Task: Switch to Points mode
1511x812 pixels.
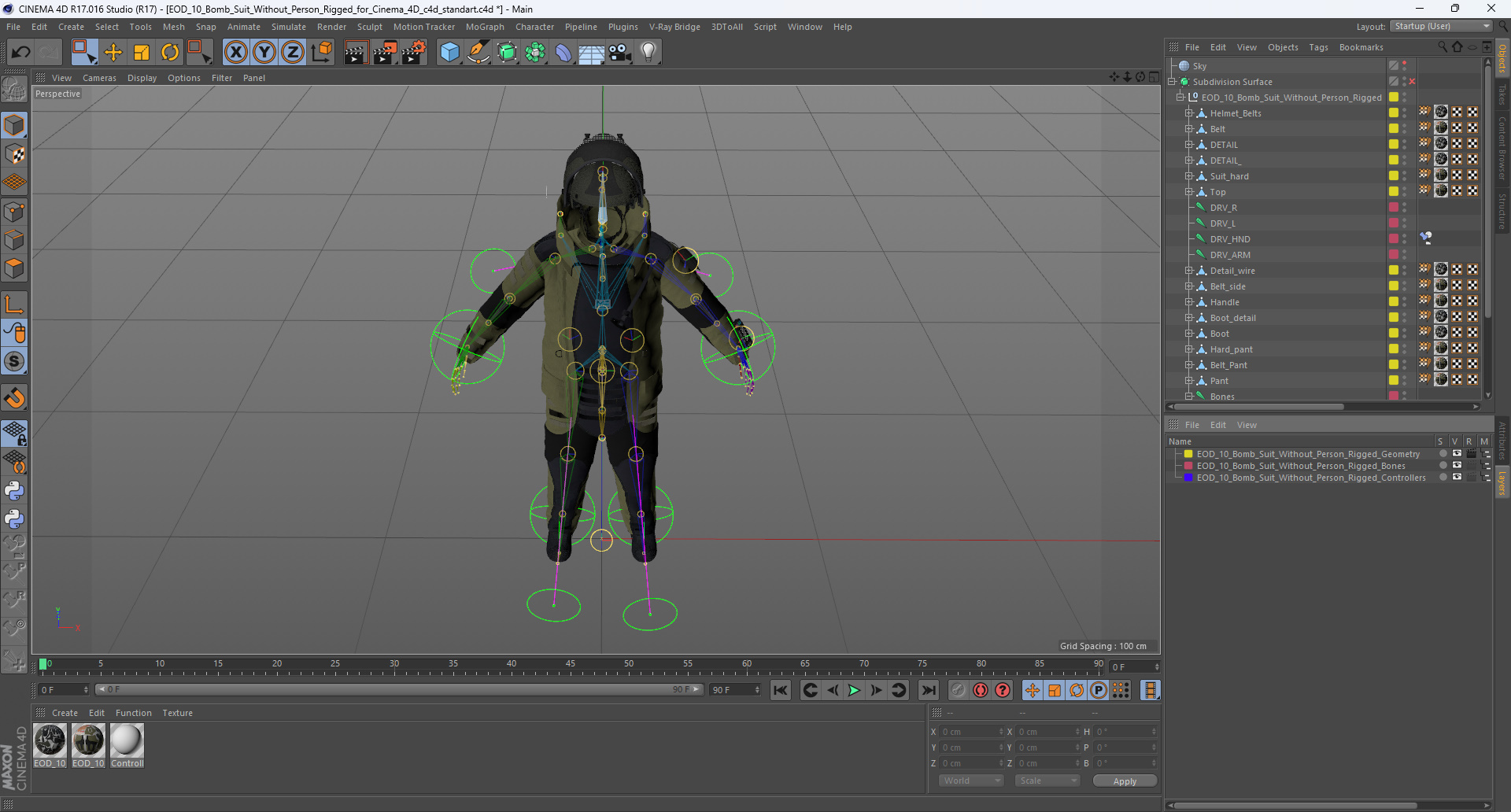Action: coord(14,212)
